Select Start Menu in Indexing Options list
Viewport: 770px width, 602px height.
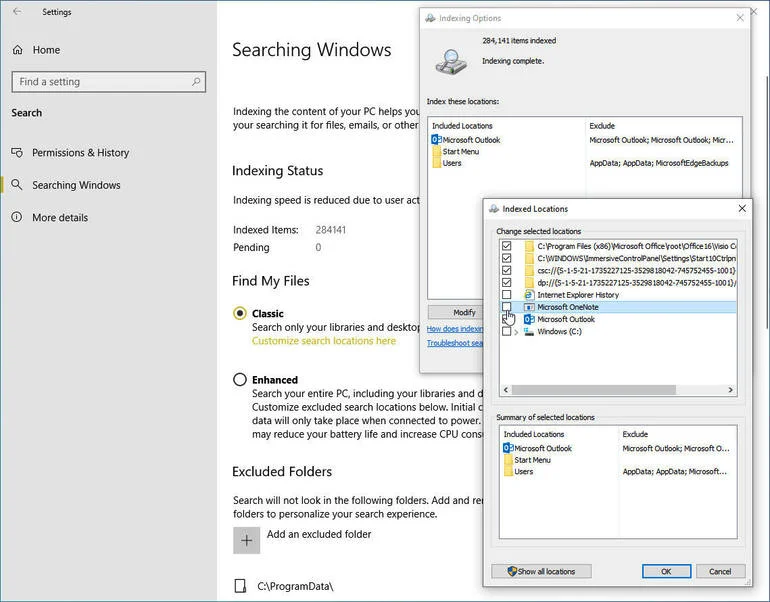click(461, 152)
